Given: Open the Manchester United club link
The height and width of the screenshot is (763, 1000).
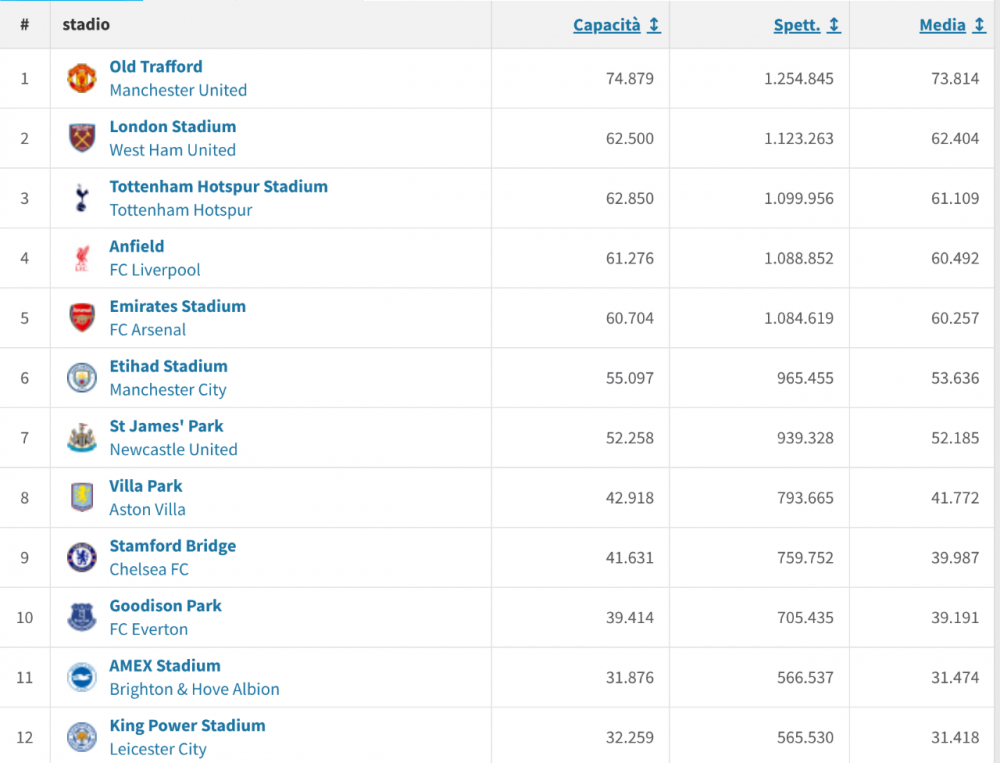Looking at the screenshot, I should [178, 90].
